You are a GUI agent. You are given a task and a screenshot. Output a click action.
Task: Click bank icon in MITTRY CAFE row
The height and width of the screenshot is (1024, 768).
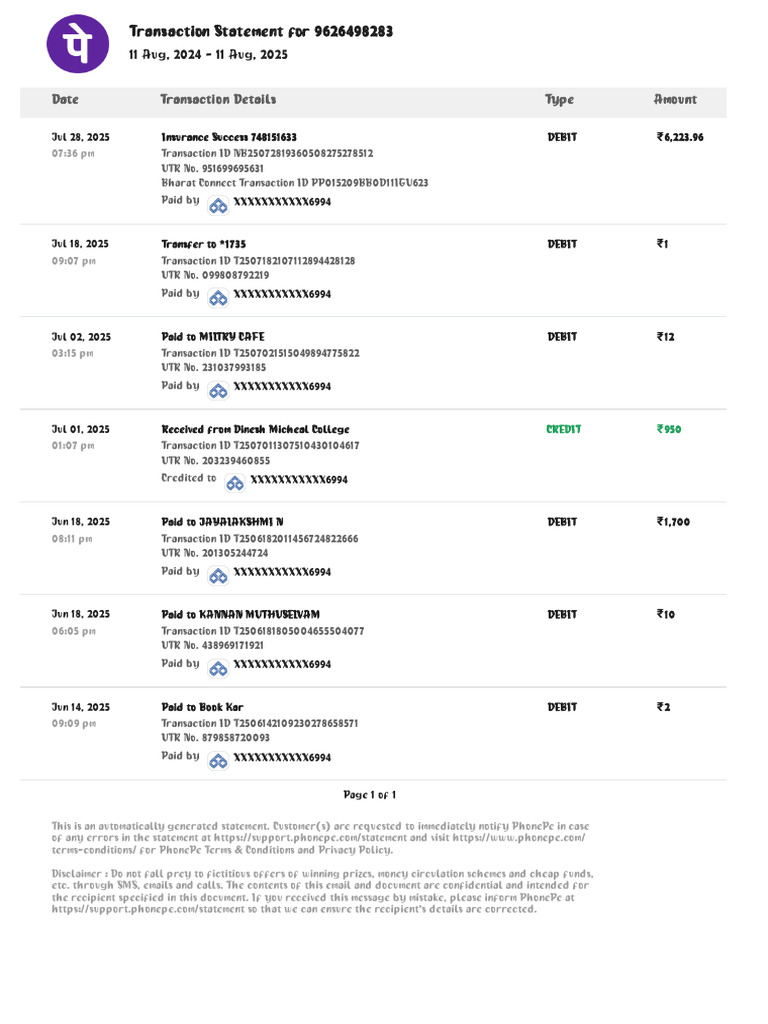point(218,391)
